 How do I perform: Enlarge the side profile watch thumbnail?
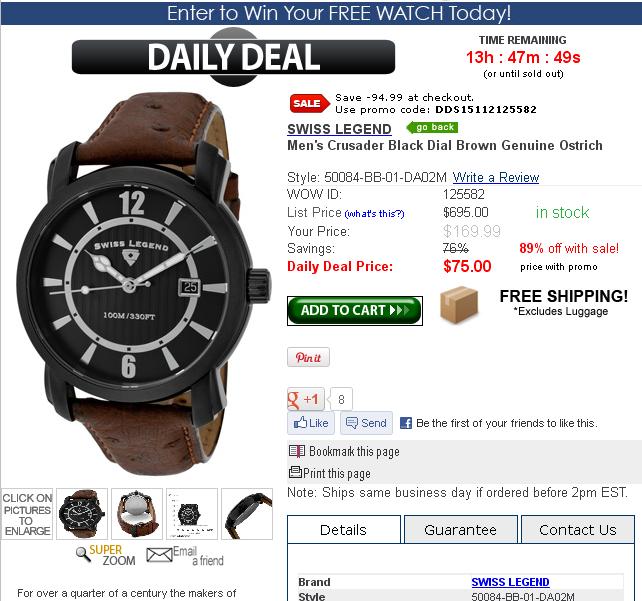pyautogui.click(x=247, y=513)
